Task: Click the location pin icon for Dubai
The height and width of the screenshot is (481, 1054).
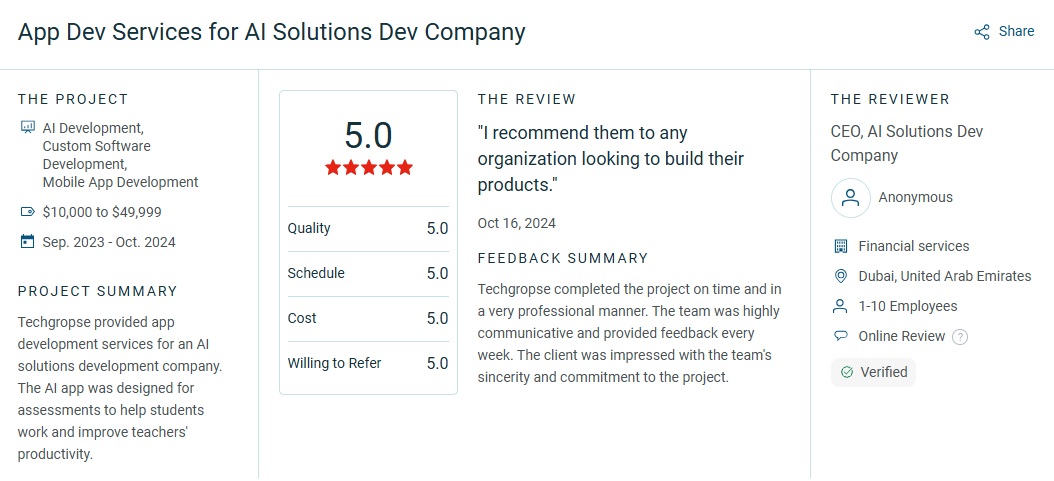Action: [x=840, y=276]
